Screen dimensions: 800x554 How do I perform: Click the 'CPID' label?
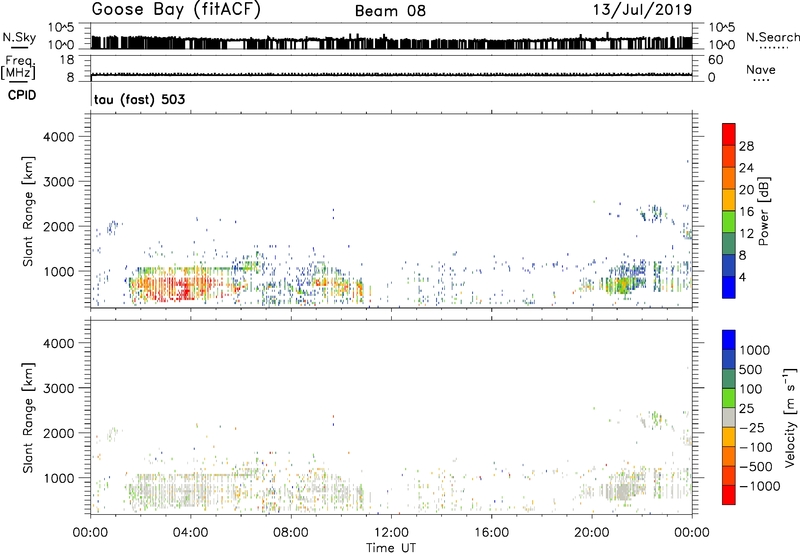(x=22, y=95)
